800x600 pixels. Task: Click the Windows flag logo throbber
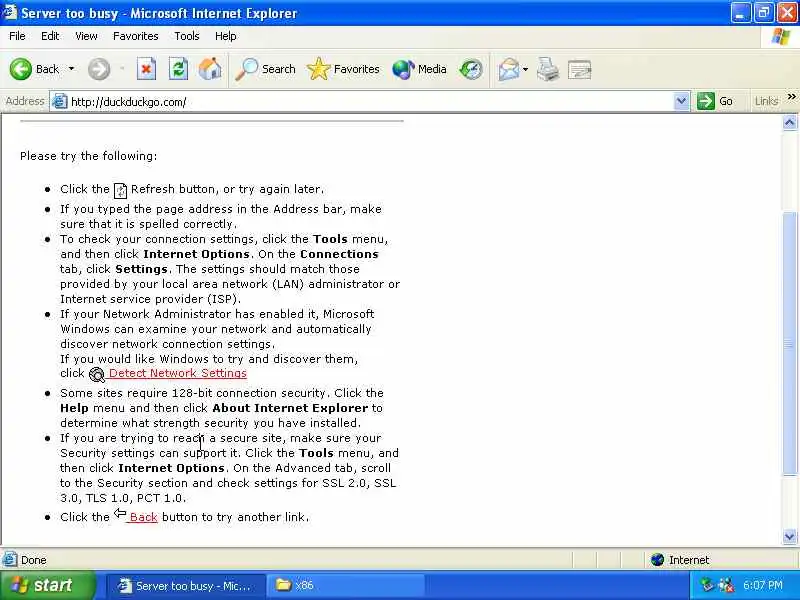(781, 36)
